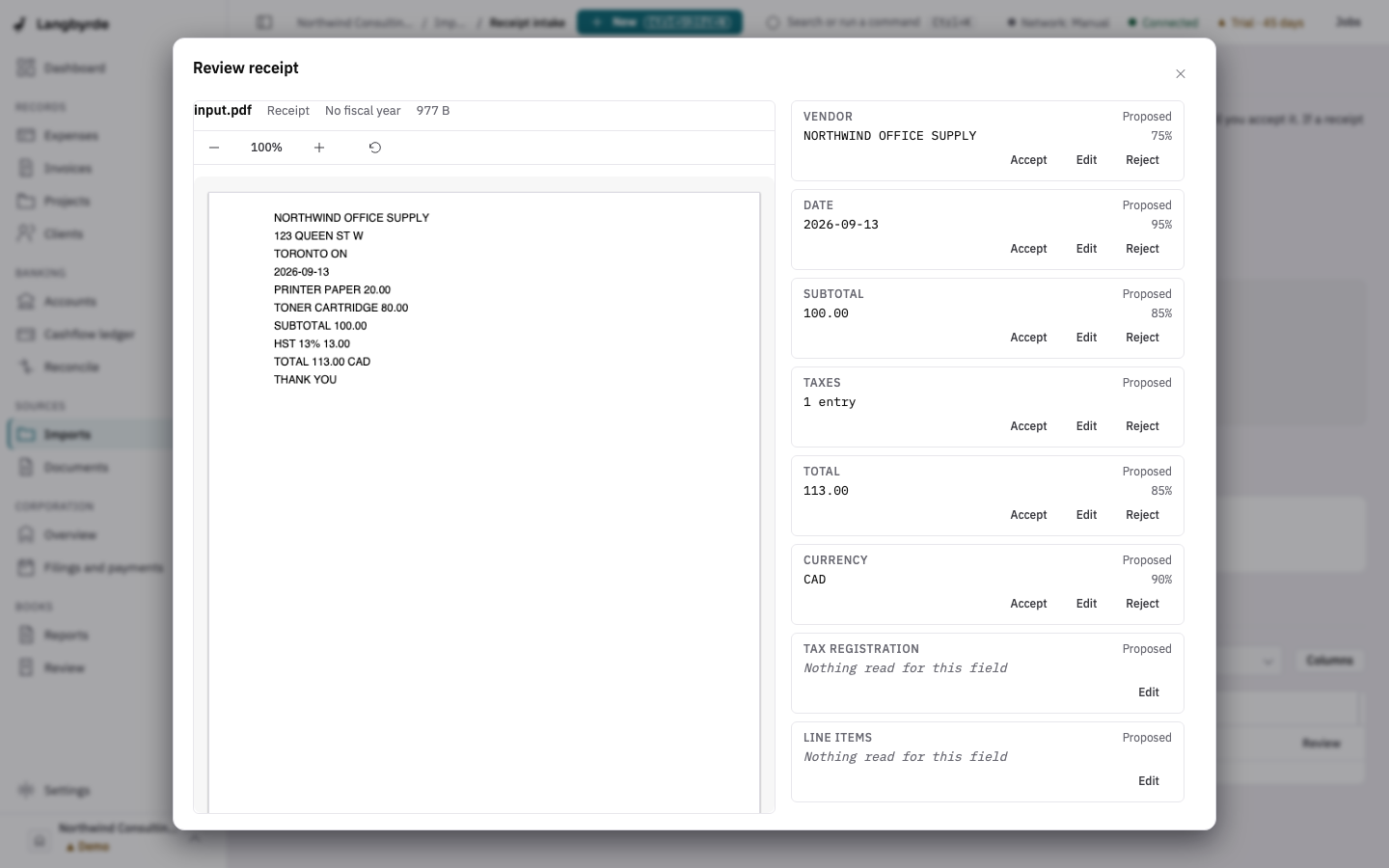Accept the proposed Vendor value
The height and width of the screenshot is (868, 1389).
(x=1028, y=160)
